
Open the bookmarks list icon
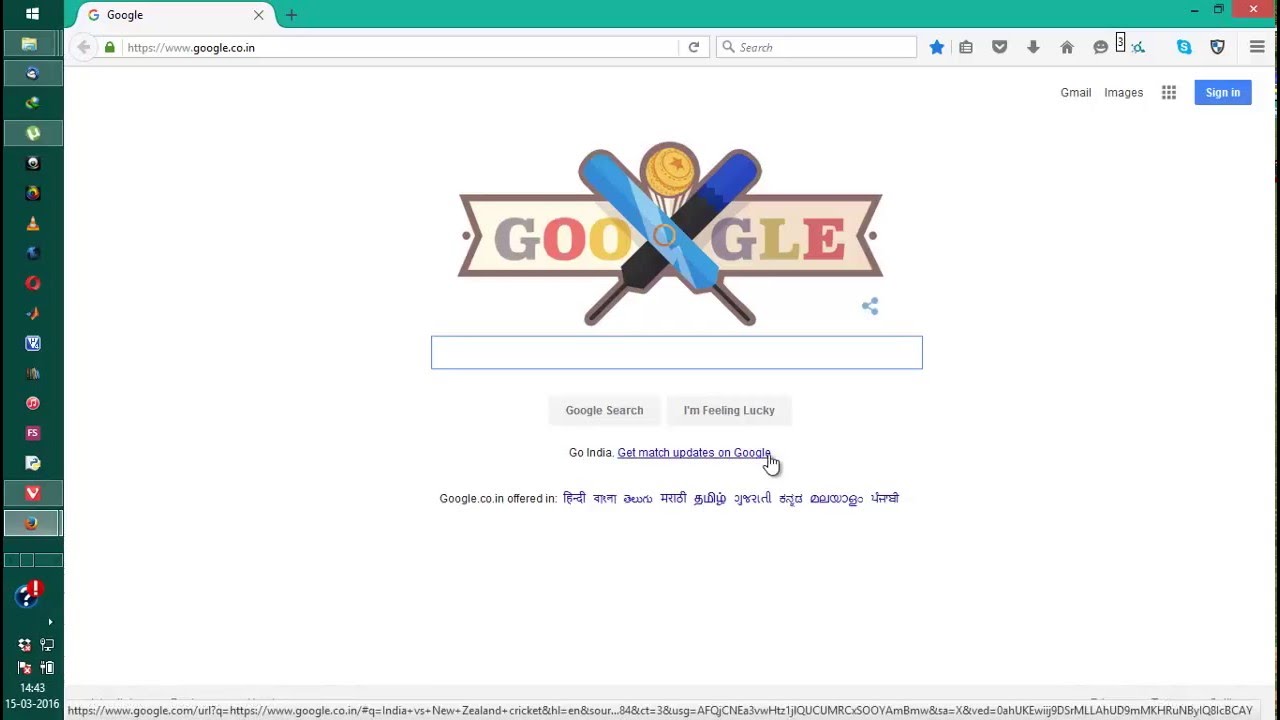[966, 47]
